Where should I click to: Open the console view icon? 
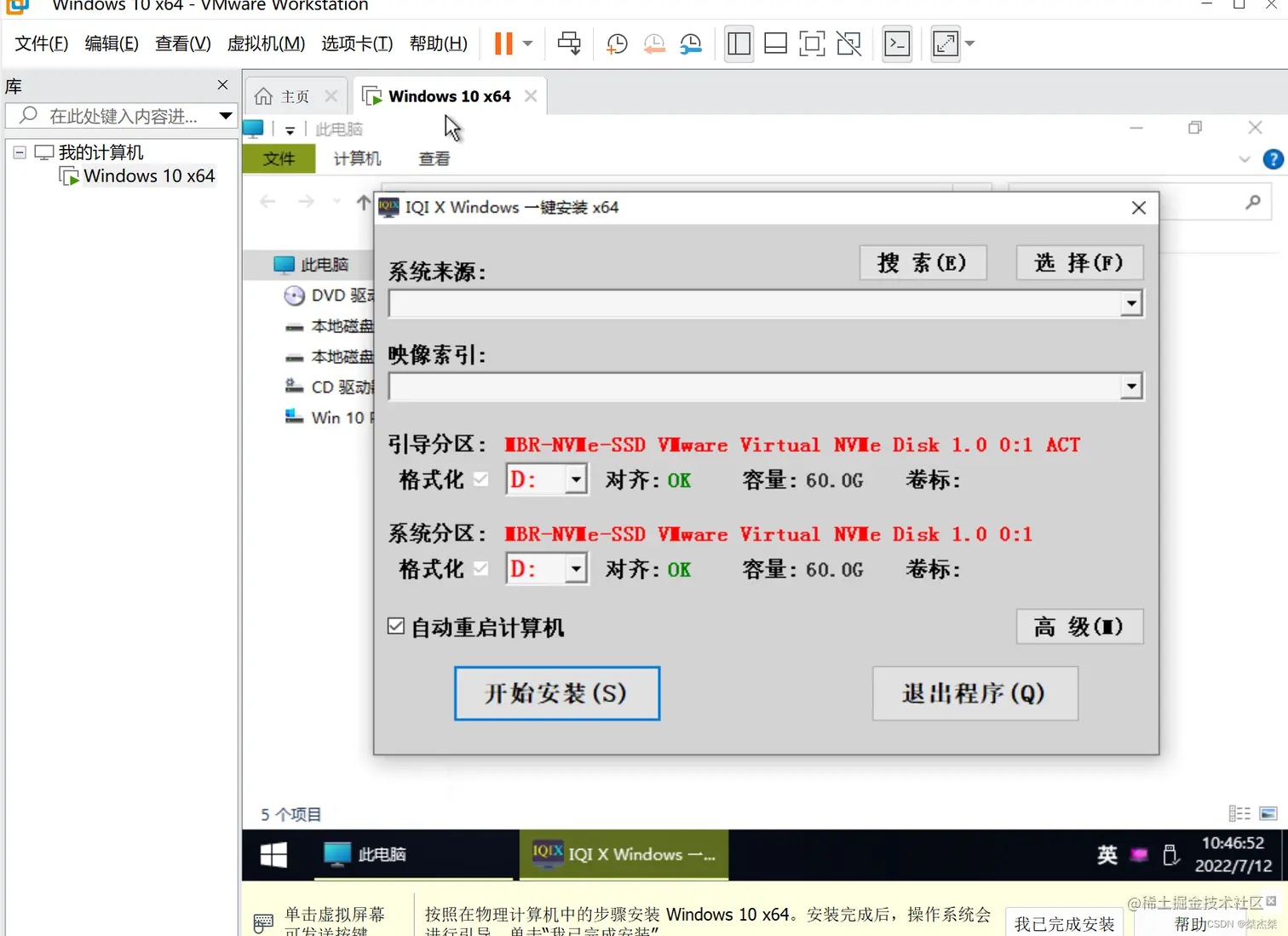click(897, 43)
